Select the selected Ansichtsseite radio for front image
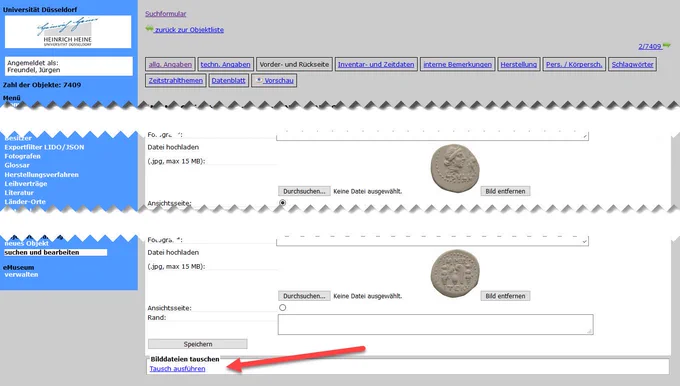The height and width of the screenshot is (386, 680). 283,203
